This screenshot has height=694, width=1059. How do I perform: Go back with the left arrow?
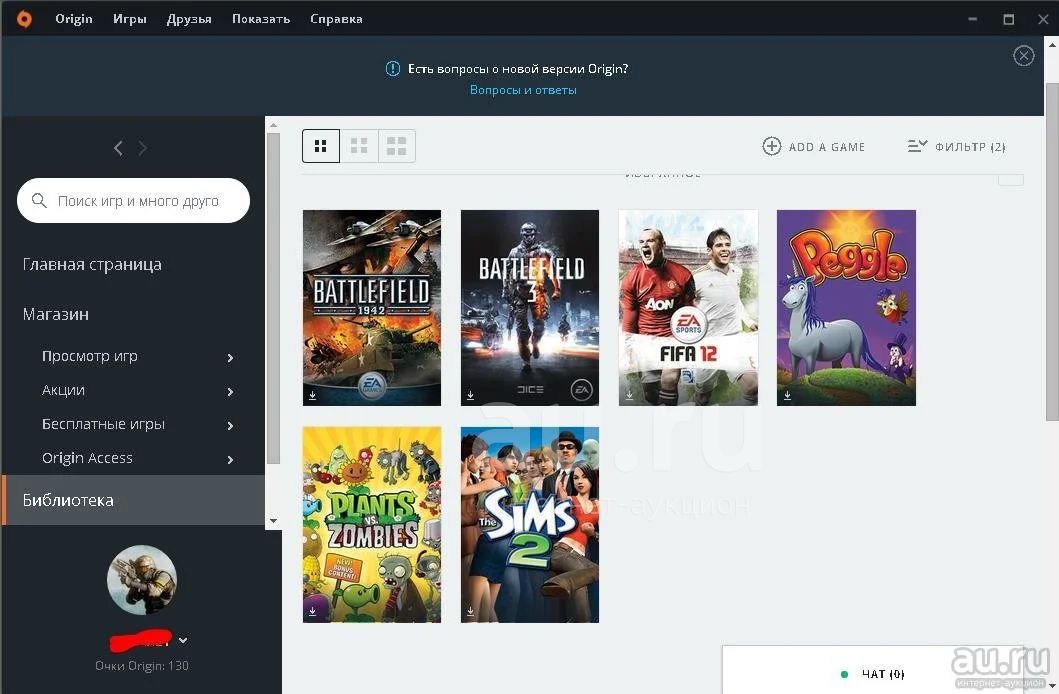[118, 148]
